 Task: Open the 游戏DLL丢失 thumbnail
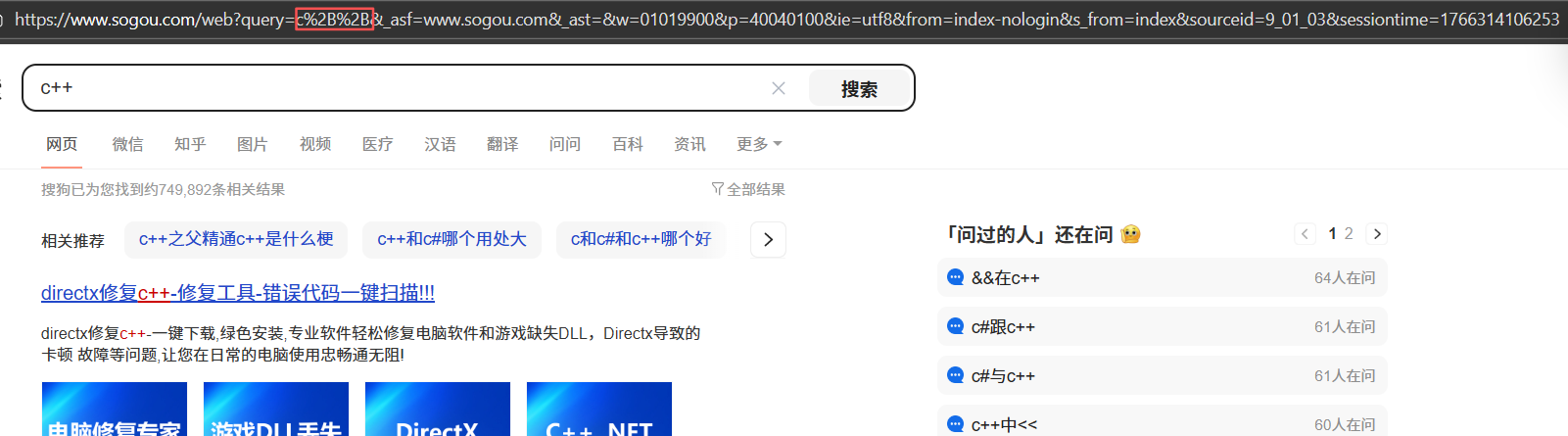(276, 410)
